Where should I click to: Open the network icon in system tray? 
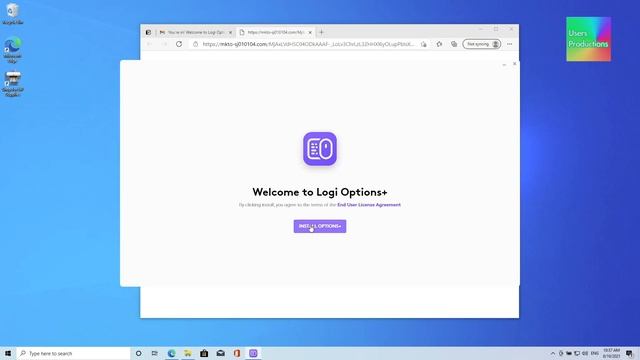(577, 353)
